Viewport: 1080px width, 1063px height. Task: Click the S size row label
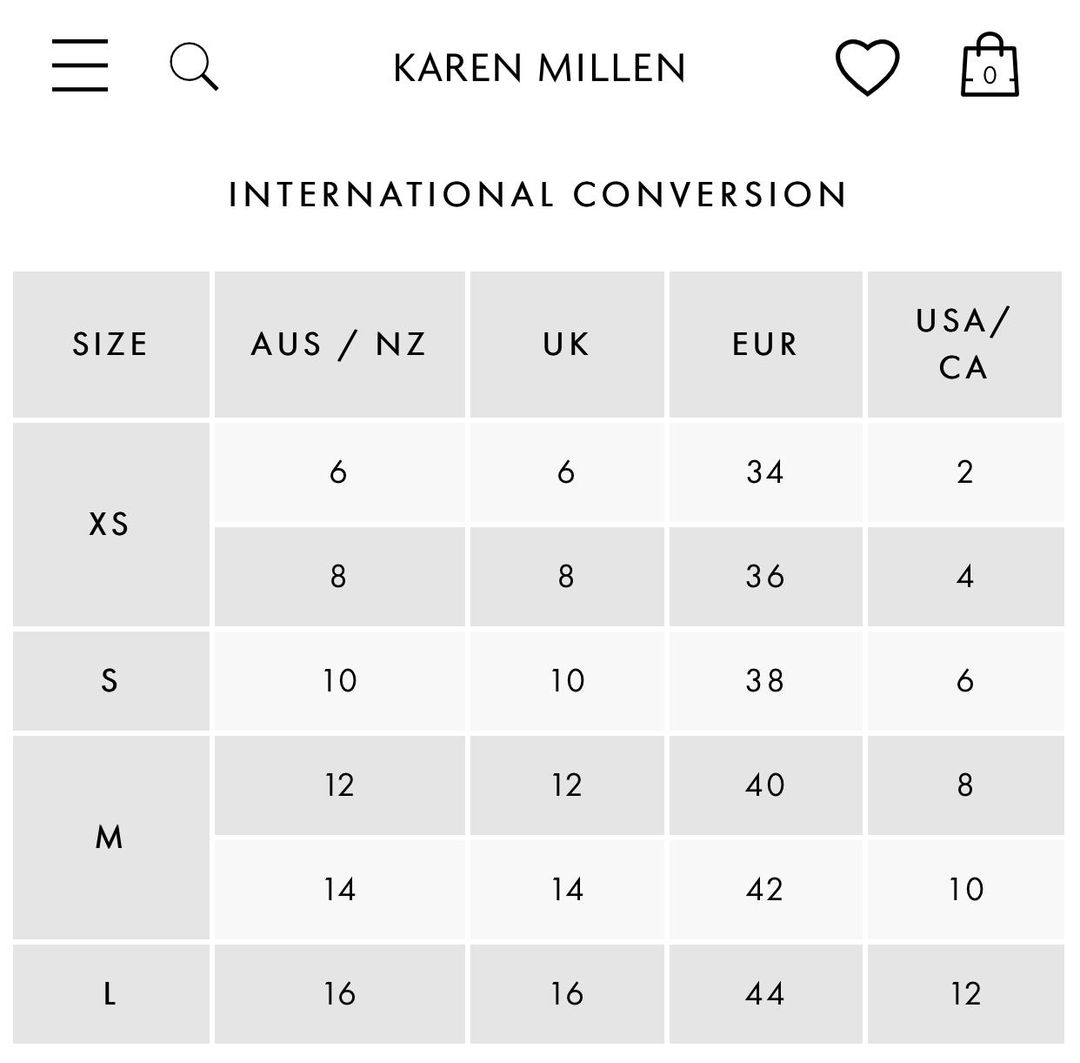(110, 680)
